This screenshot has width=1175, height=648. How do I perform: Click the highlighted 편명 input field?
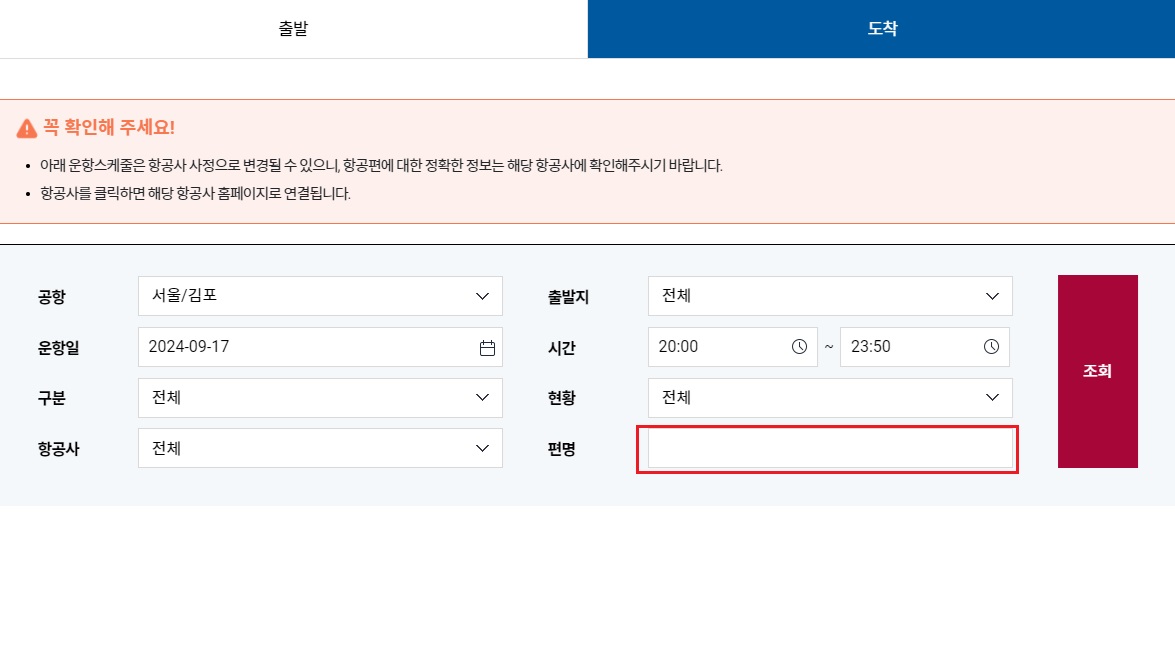(x=828, y=449)
